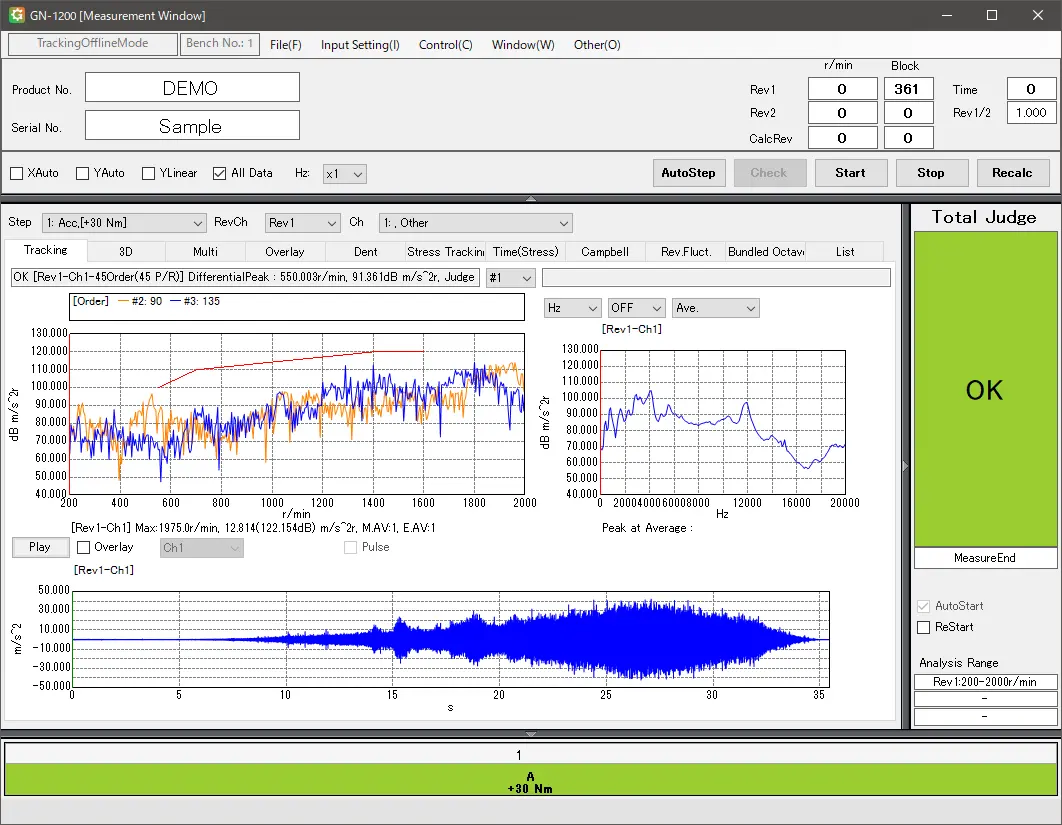Open the disabled Ch1 overlay dropdown
Screen dimensions: 1062x825
202,548
